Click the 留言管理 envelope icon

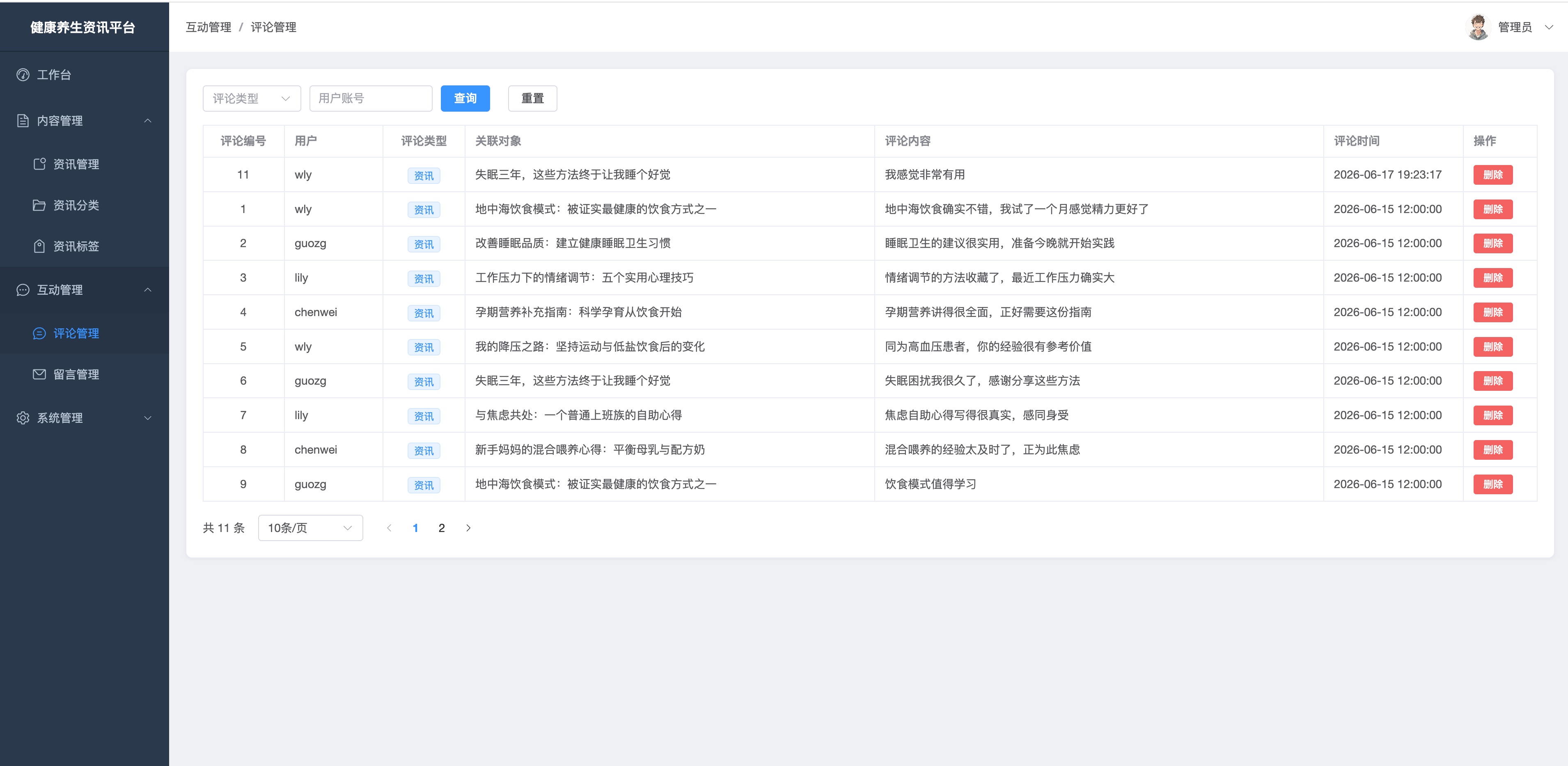(x=39, y=374)
